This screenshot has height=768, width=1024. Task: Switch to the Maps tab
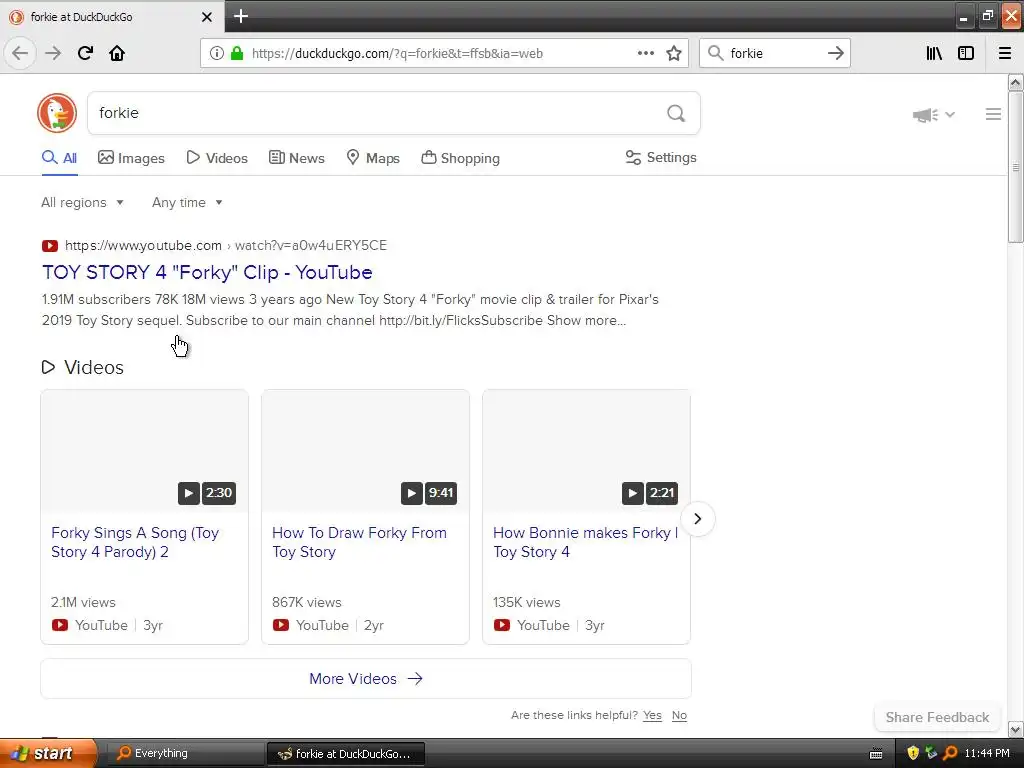373,158
